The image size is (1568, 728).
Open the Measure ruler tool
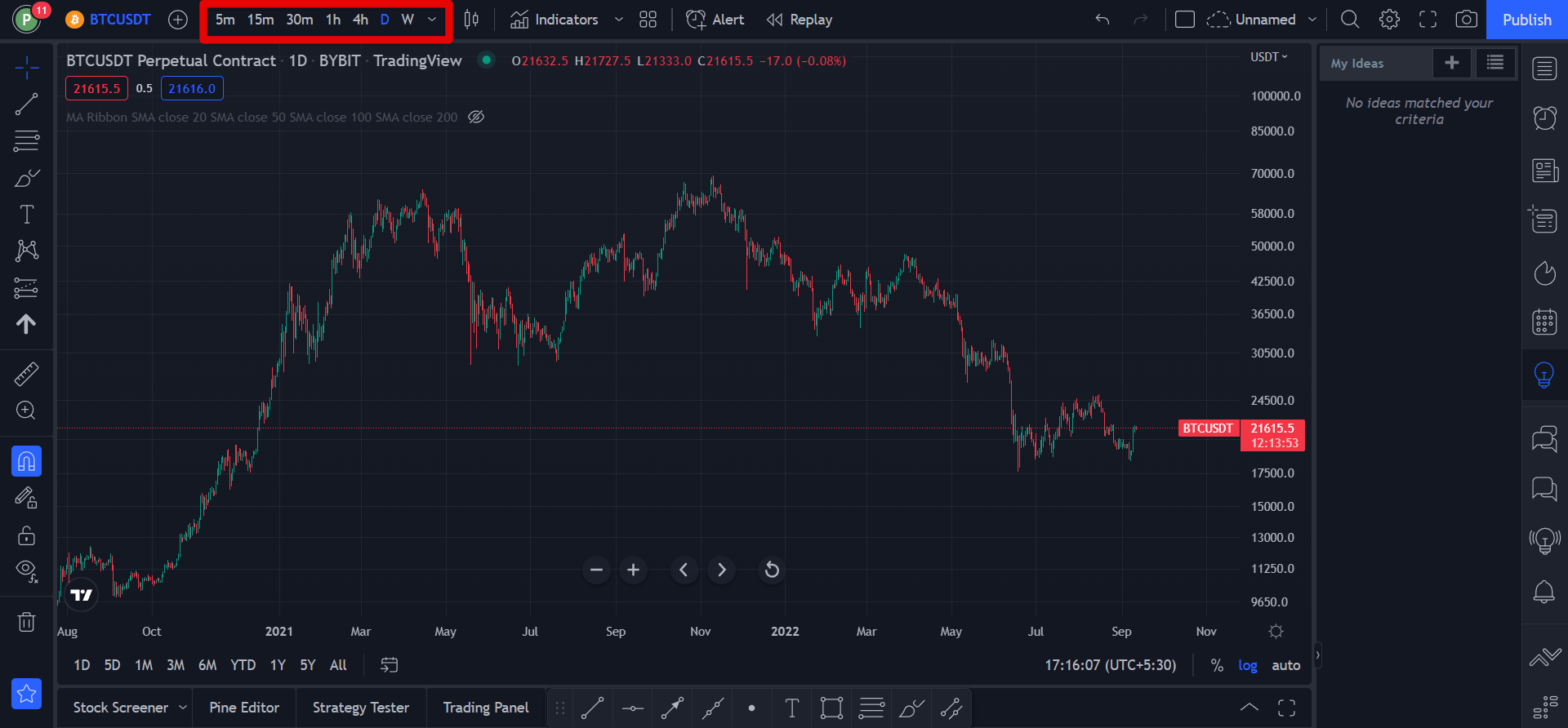26,375
